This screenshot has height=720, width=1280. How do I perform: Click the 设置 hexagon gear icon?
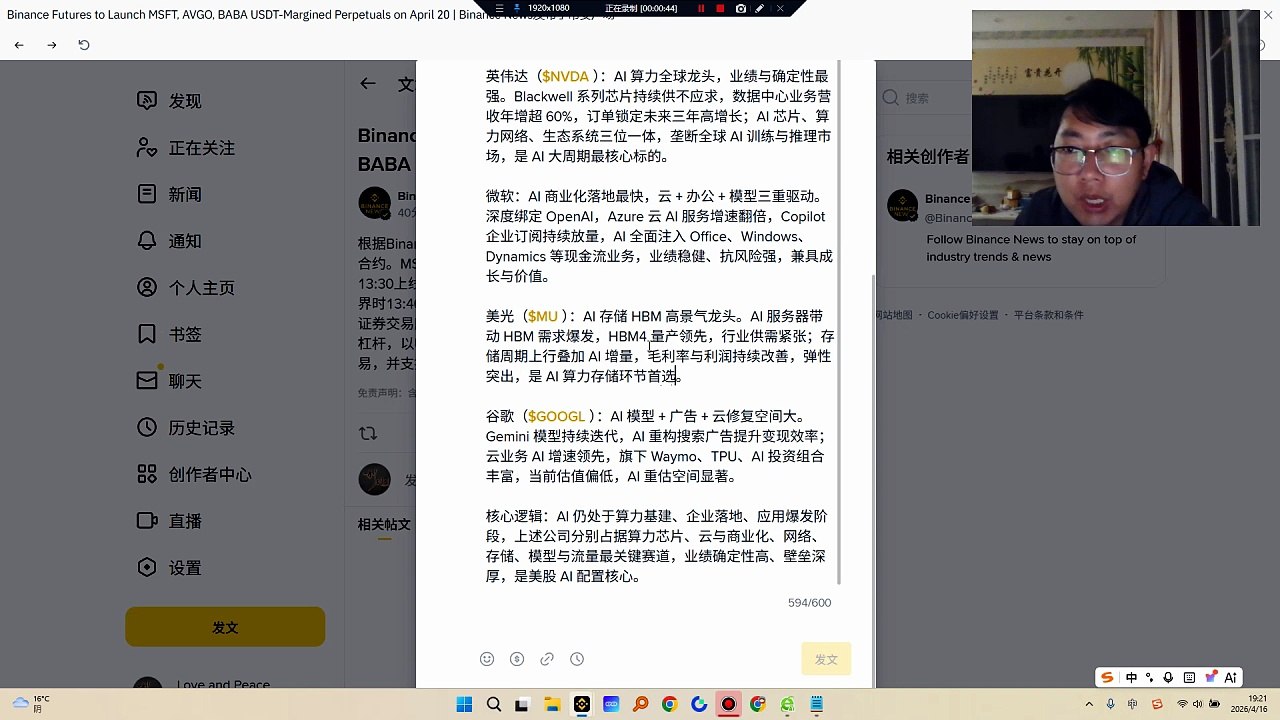click(x=147, y=567)
